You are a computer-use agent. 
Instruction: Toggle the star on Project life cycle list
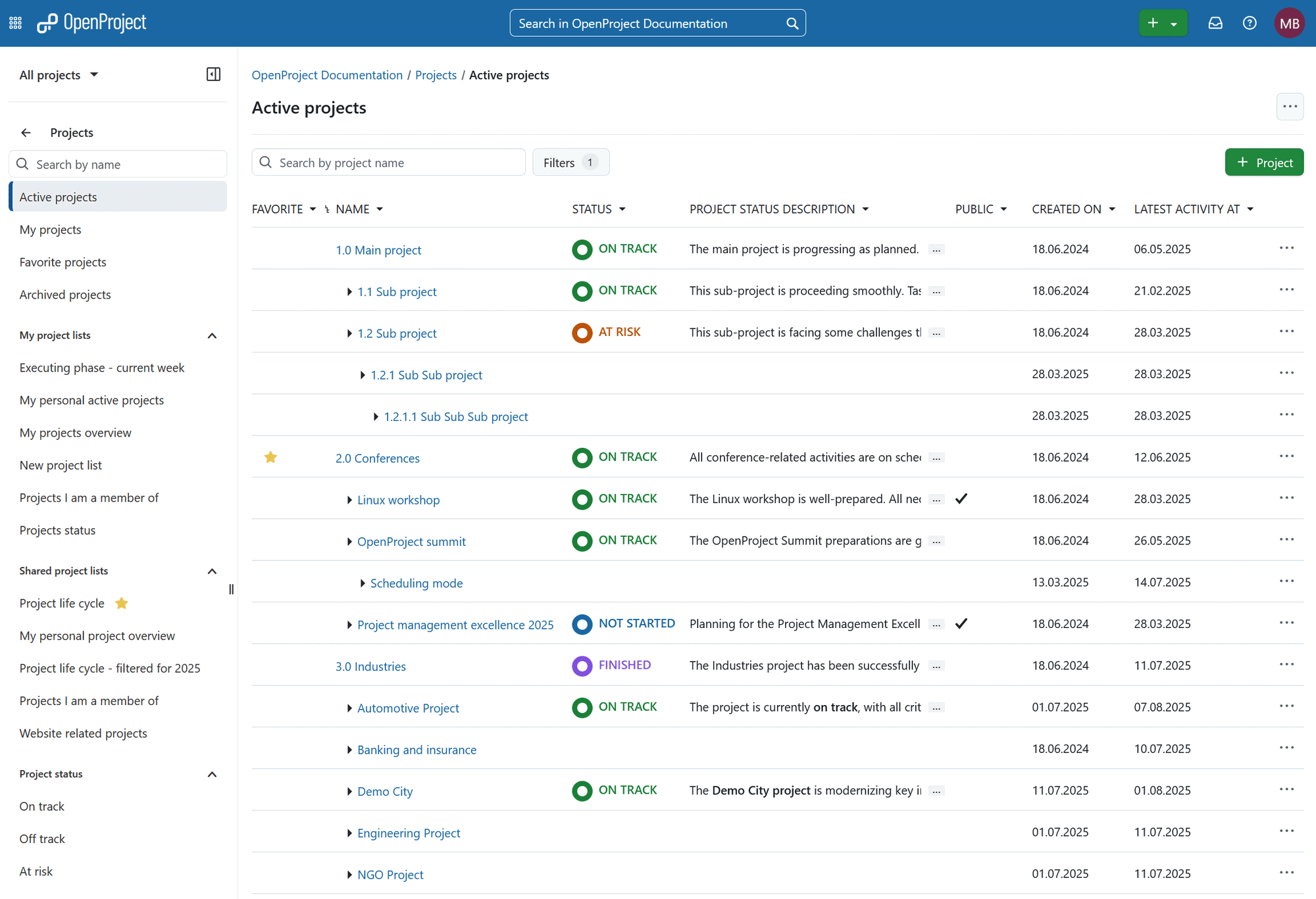pyautogui.click(x=121, y=603)
